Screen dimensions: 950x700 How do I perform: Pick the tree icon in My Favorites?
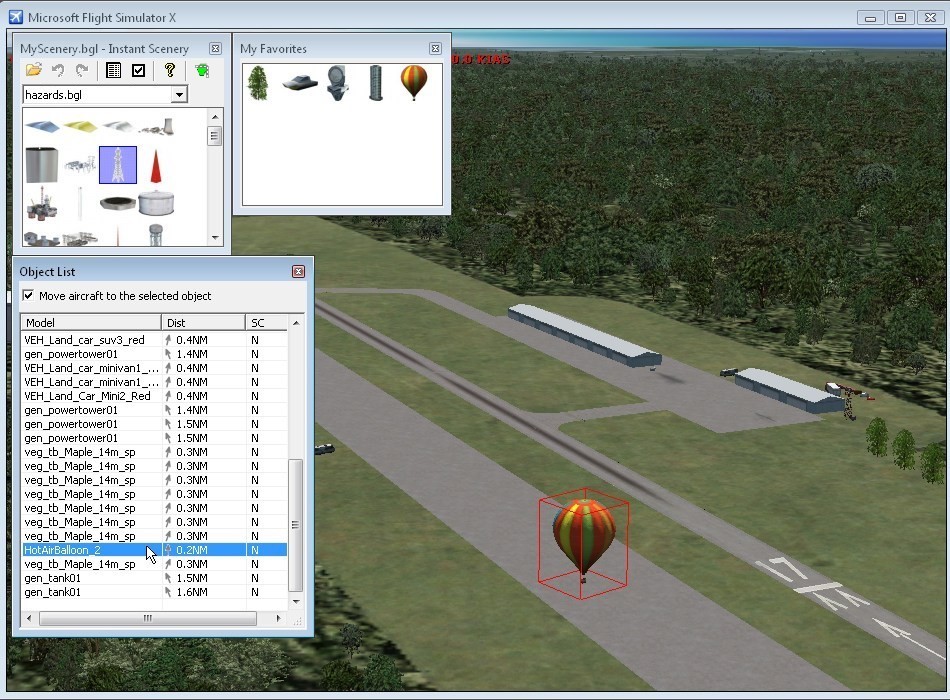258,82
